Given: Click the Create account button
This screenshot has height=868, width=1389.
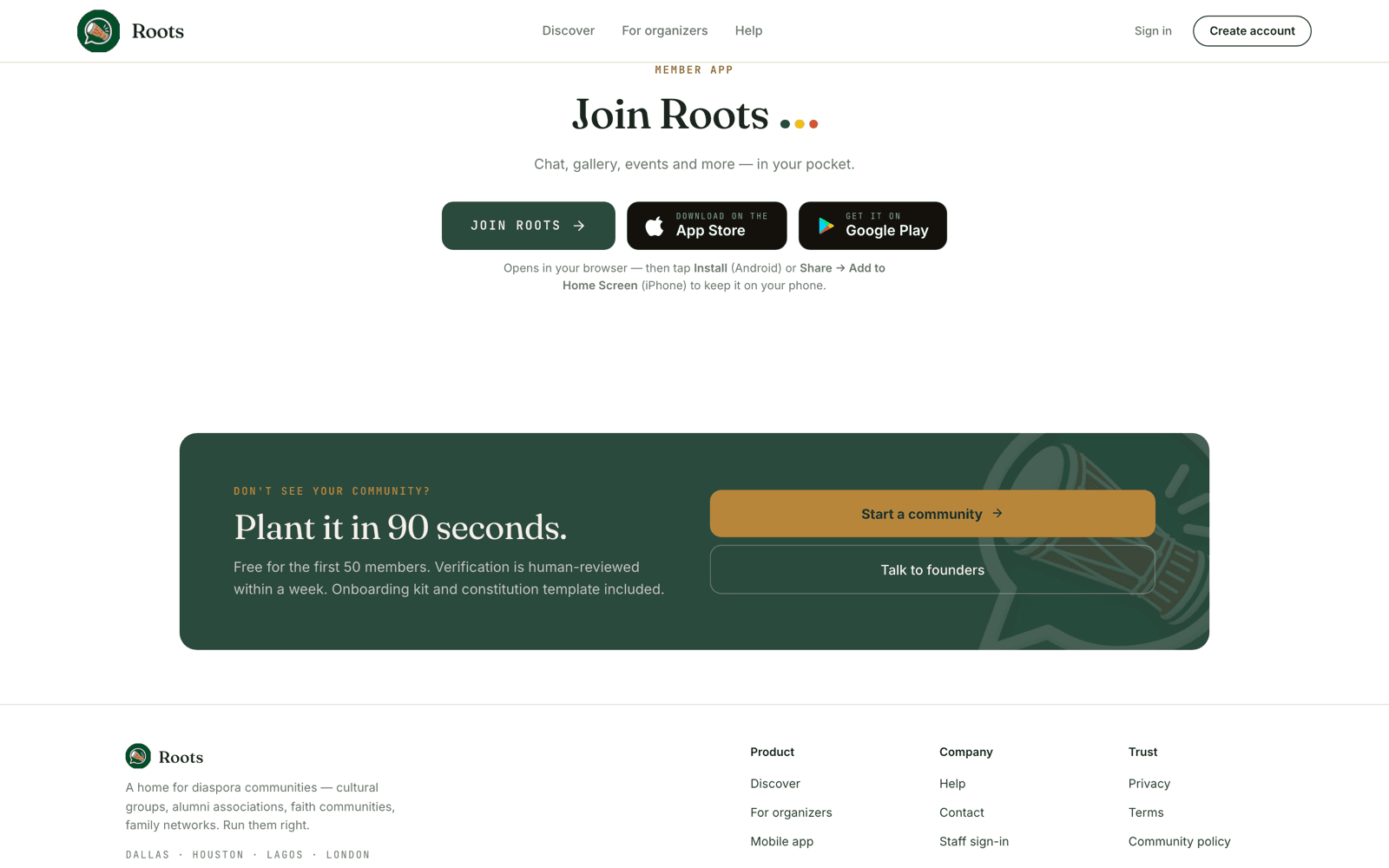Looking at the screenshot, I should pyautogui.click(x=1252, y=31).
